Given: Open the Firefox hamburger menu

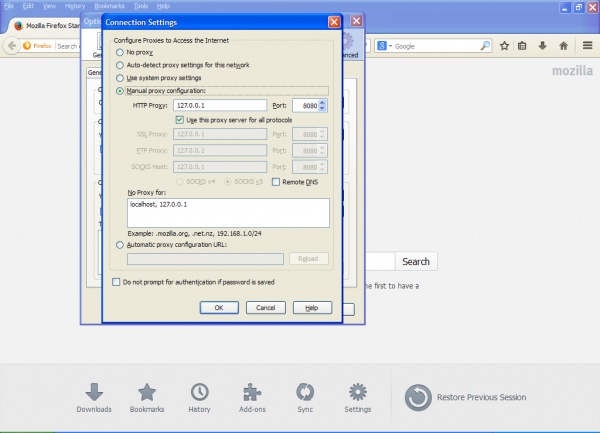Looking at the screenshot, I should click(588, 46).
